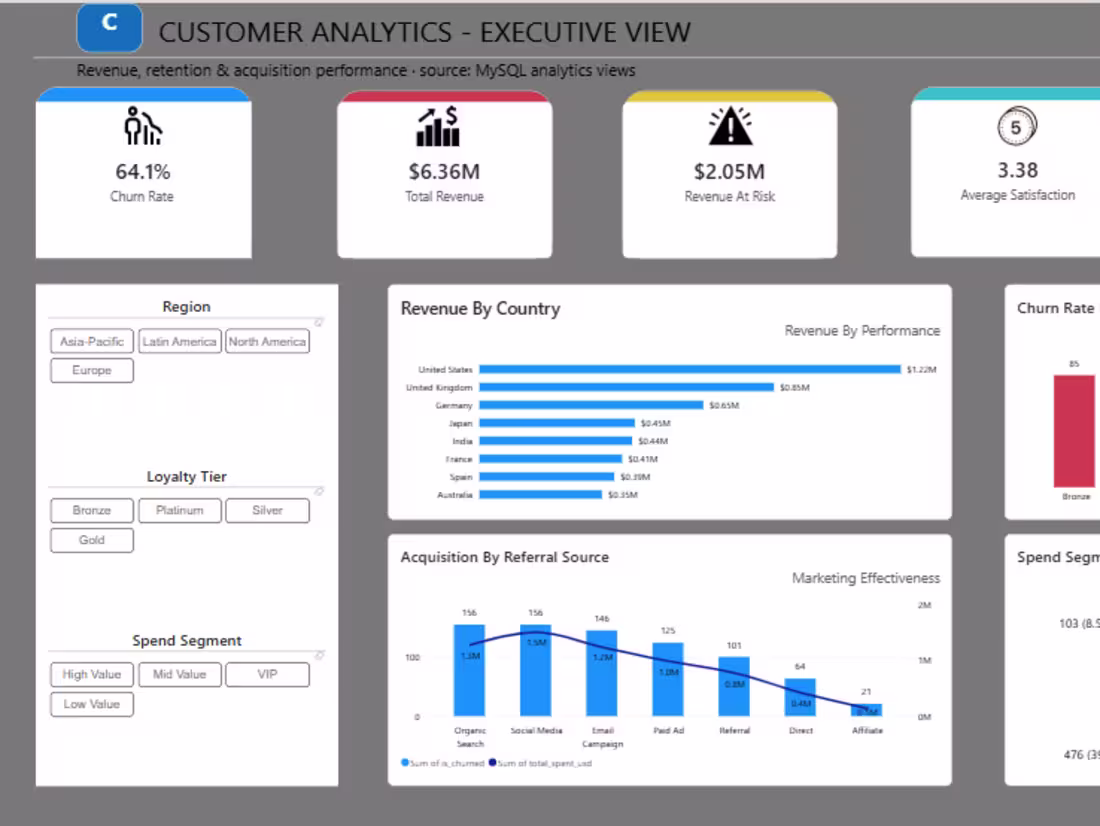Click the Revenue By Country chart title

point(481,309)
